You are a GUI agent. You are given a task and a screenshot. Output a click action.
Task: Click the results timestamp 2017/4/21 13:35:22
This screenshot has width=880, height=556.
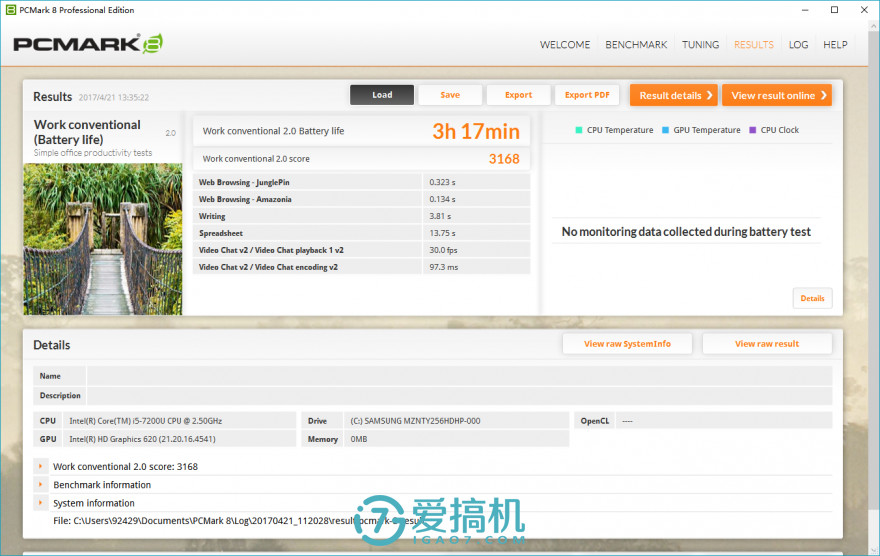pyautogui.click(x=113, y=98)
